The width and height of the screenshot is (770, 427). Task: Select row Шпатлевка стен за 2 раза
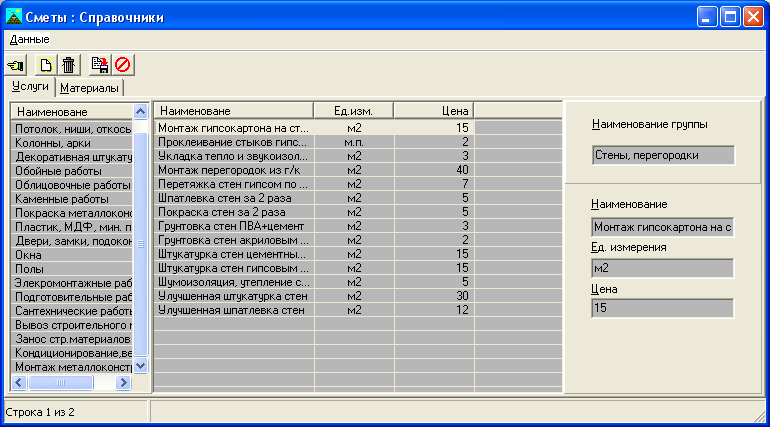[314, 198]
